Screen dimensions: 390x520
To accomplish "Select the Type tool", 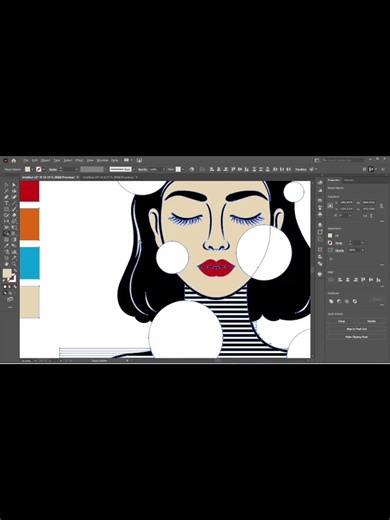I will point(6,203).
